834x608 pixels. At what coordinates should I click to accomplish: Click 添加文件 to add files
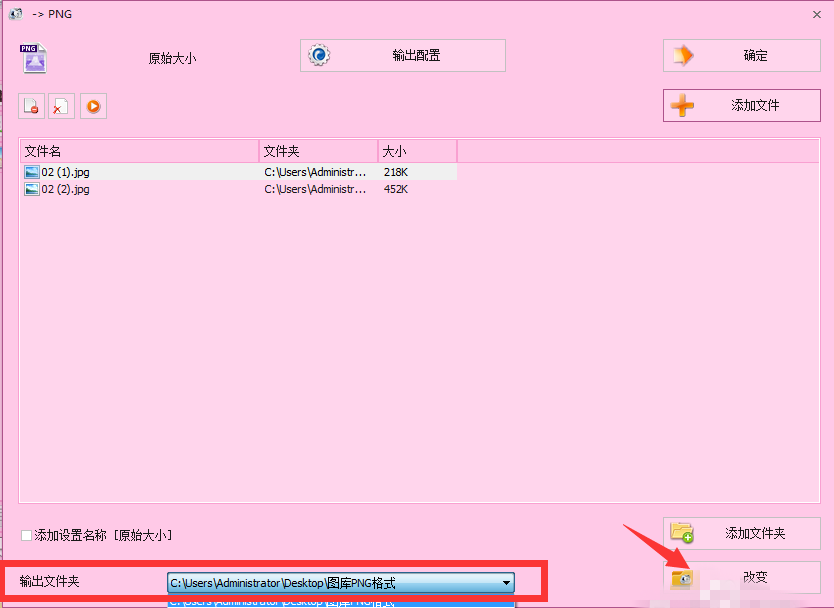(x=741, y=105)
